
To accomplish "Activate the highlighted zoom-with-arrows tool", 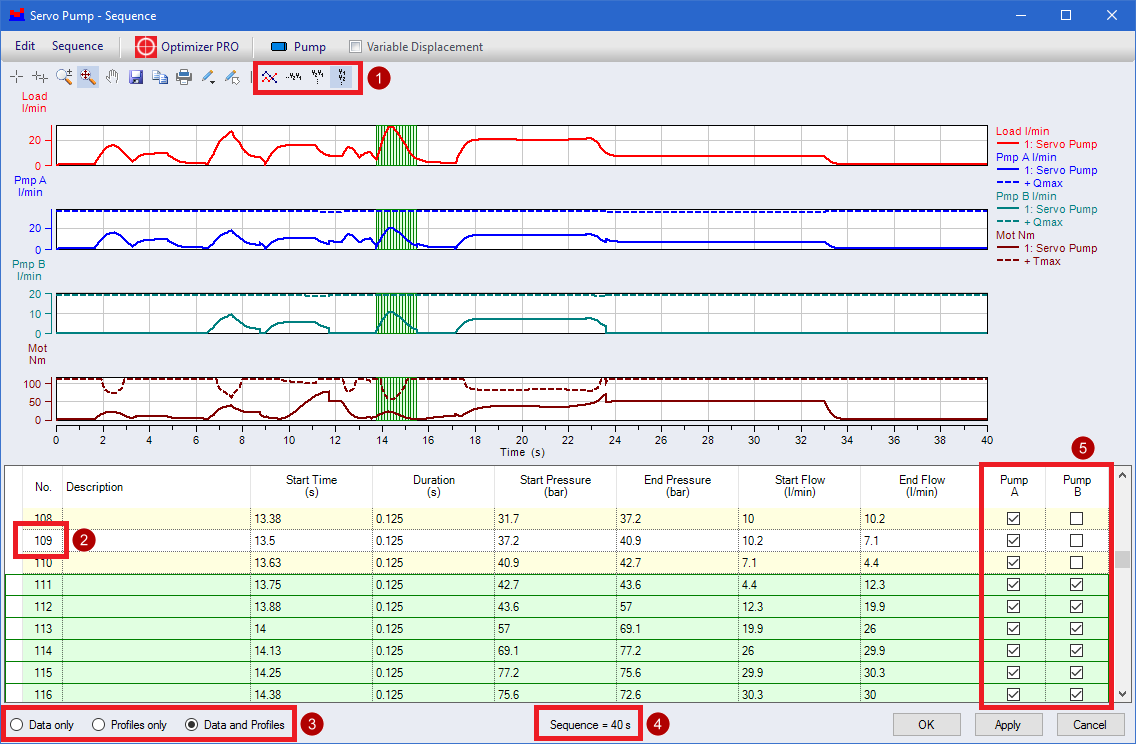I will 88,77.
